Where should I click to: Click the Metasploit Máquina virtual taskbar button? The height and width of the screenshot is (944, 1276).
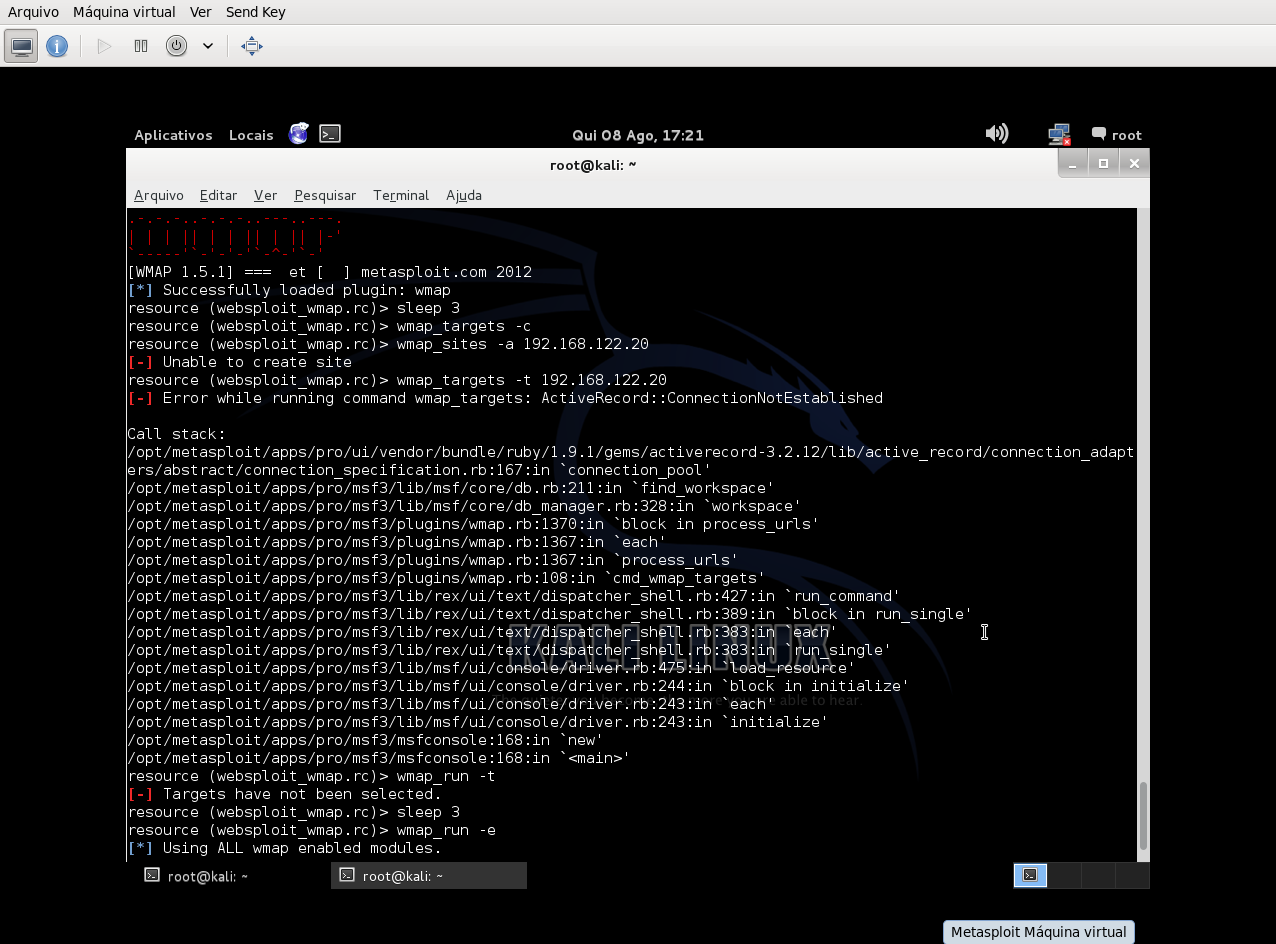pos(1039,932)
